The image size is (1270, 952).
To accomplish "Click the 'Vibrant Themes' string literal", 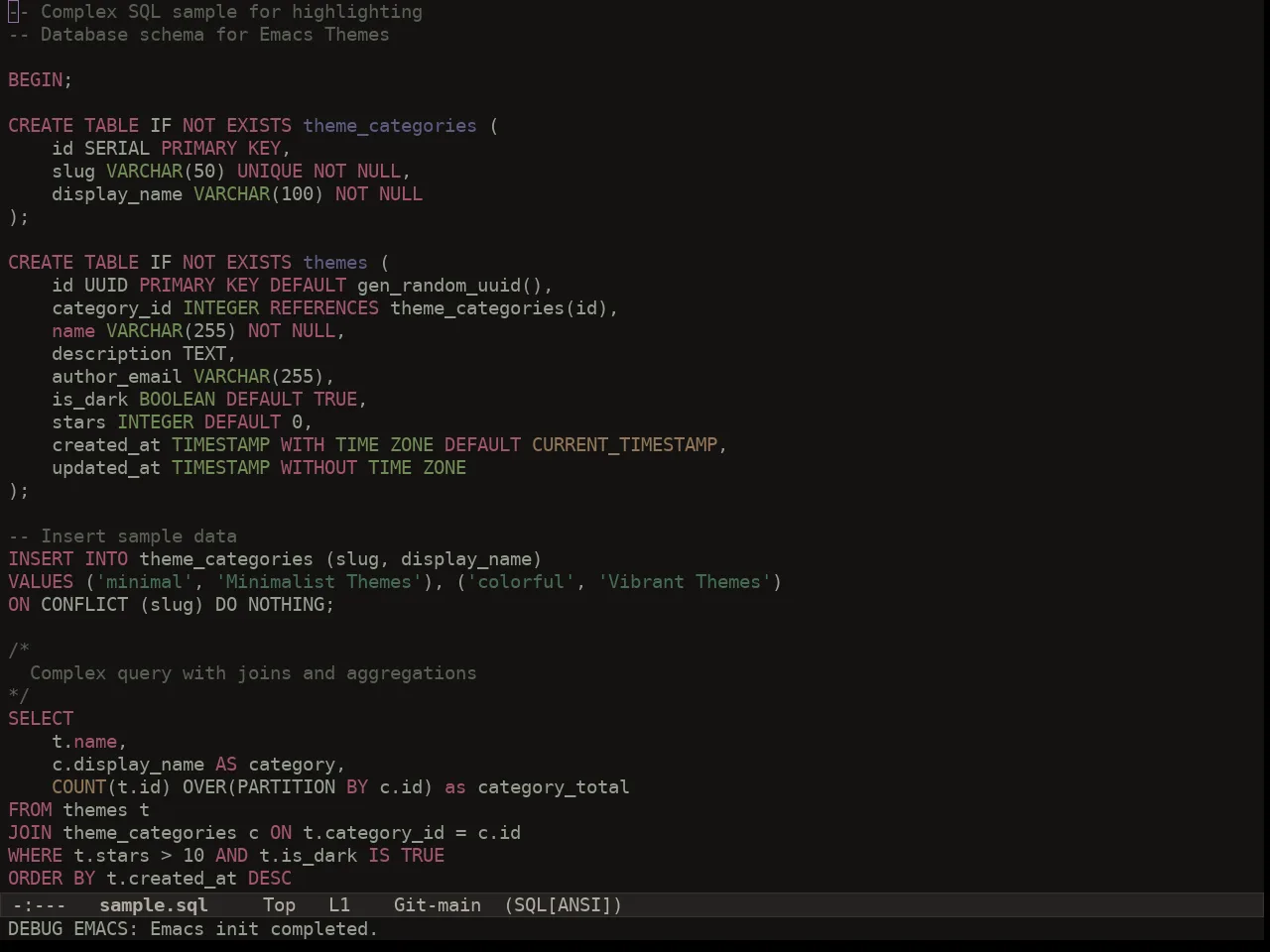I will tap(685, 582).
